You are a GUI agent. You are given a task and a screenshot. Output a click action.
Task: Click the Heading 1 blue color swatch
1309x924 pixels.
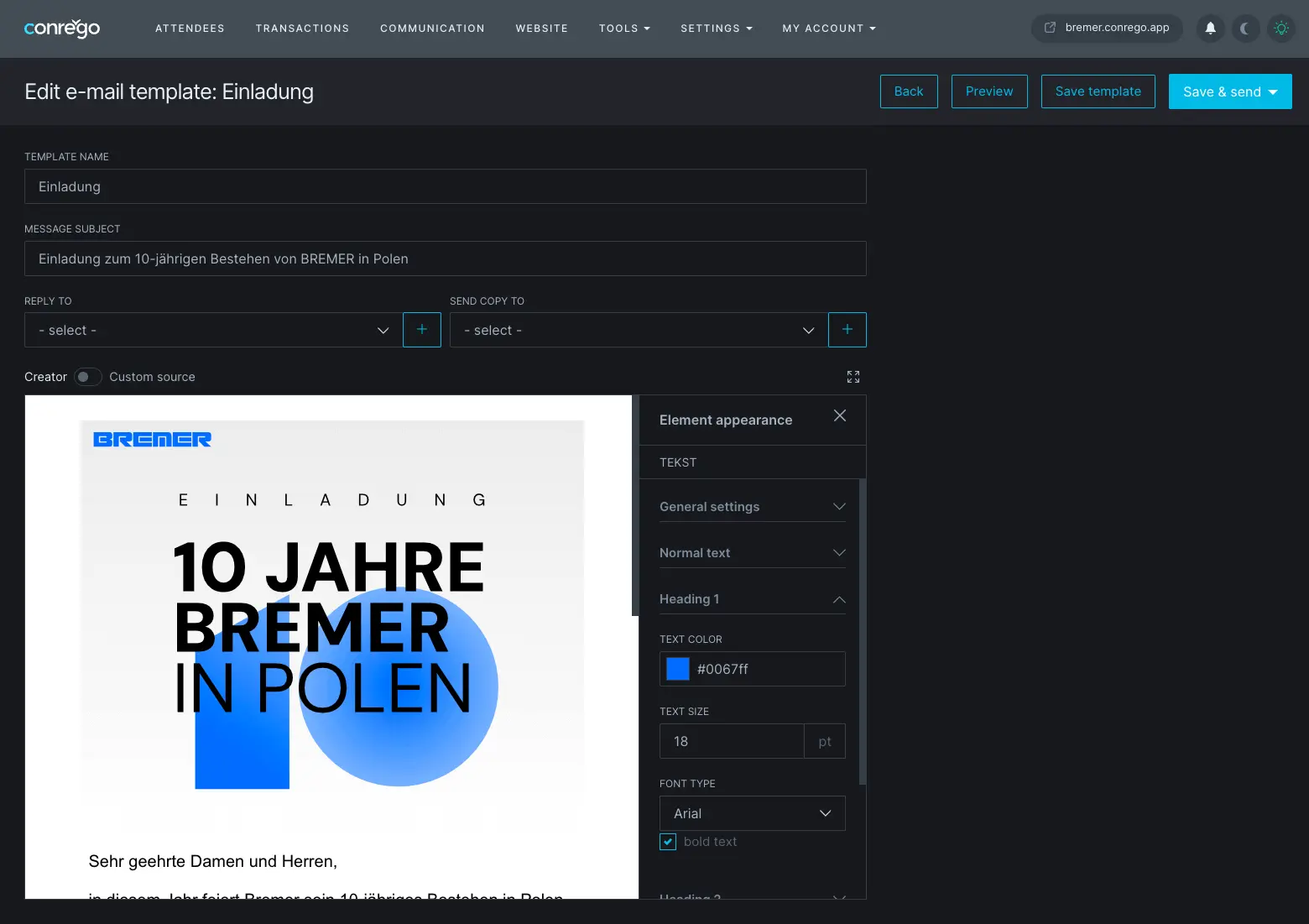point(678,669)
